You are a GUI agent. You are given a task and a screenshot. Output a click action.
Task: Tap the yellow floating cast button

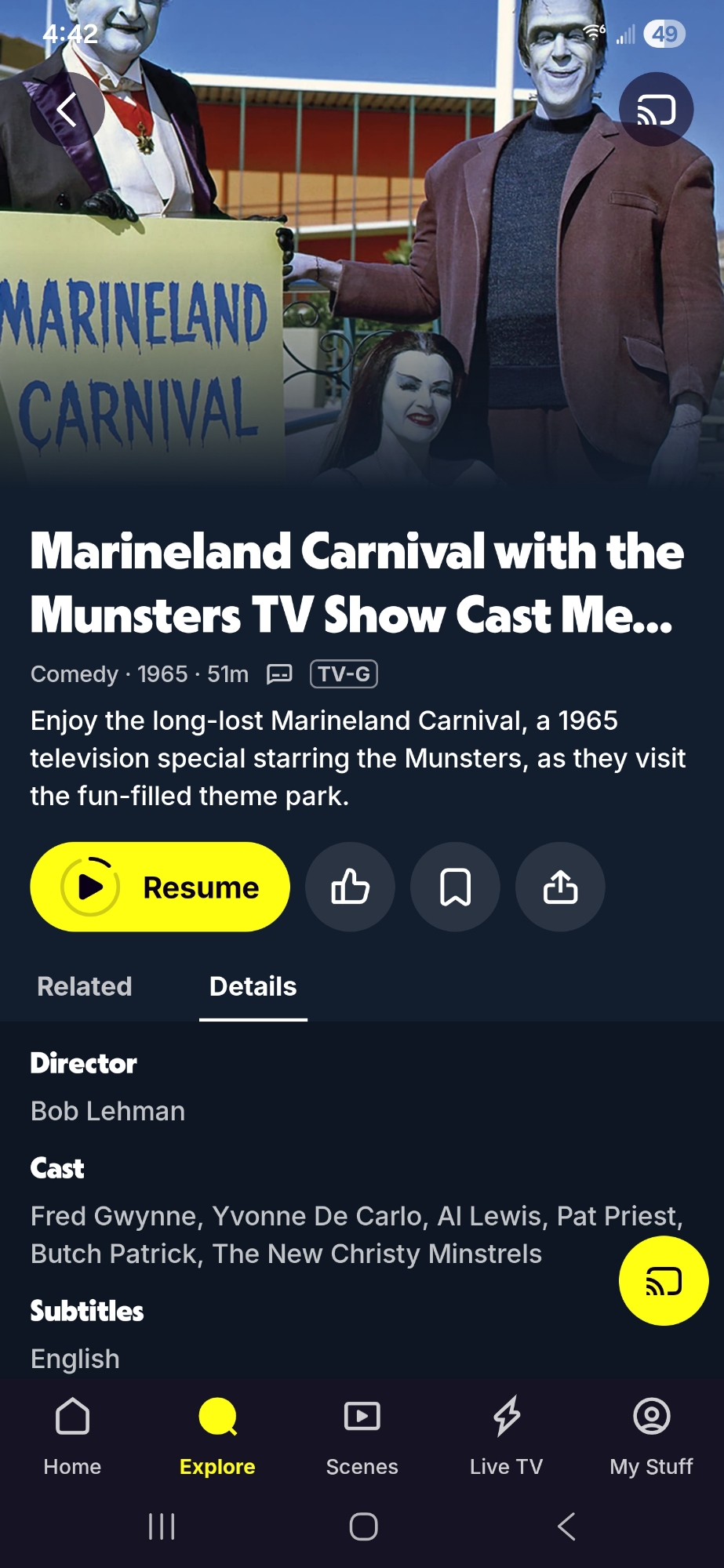(x=664, y=1281)
